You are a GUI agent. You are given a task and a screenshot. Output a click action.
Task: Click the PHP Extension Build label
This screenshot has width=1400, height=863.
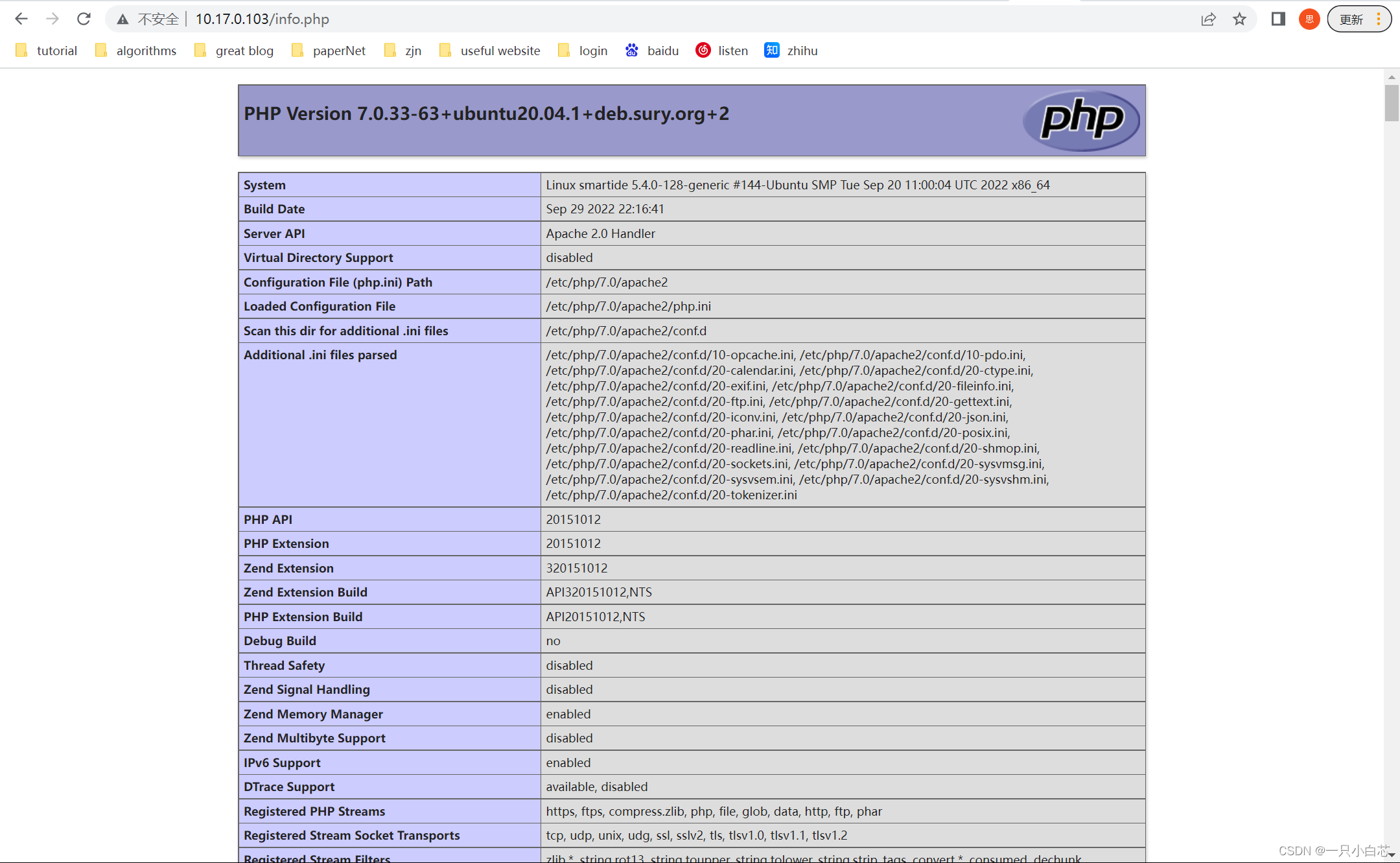coord(303,617)
